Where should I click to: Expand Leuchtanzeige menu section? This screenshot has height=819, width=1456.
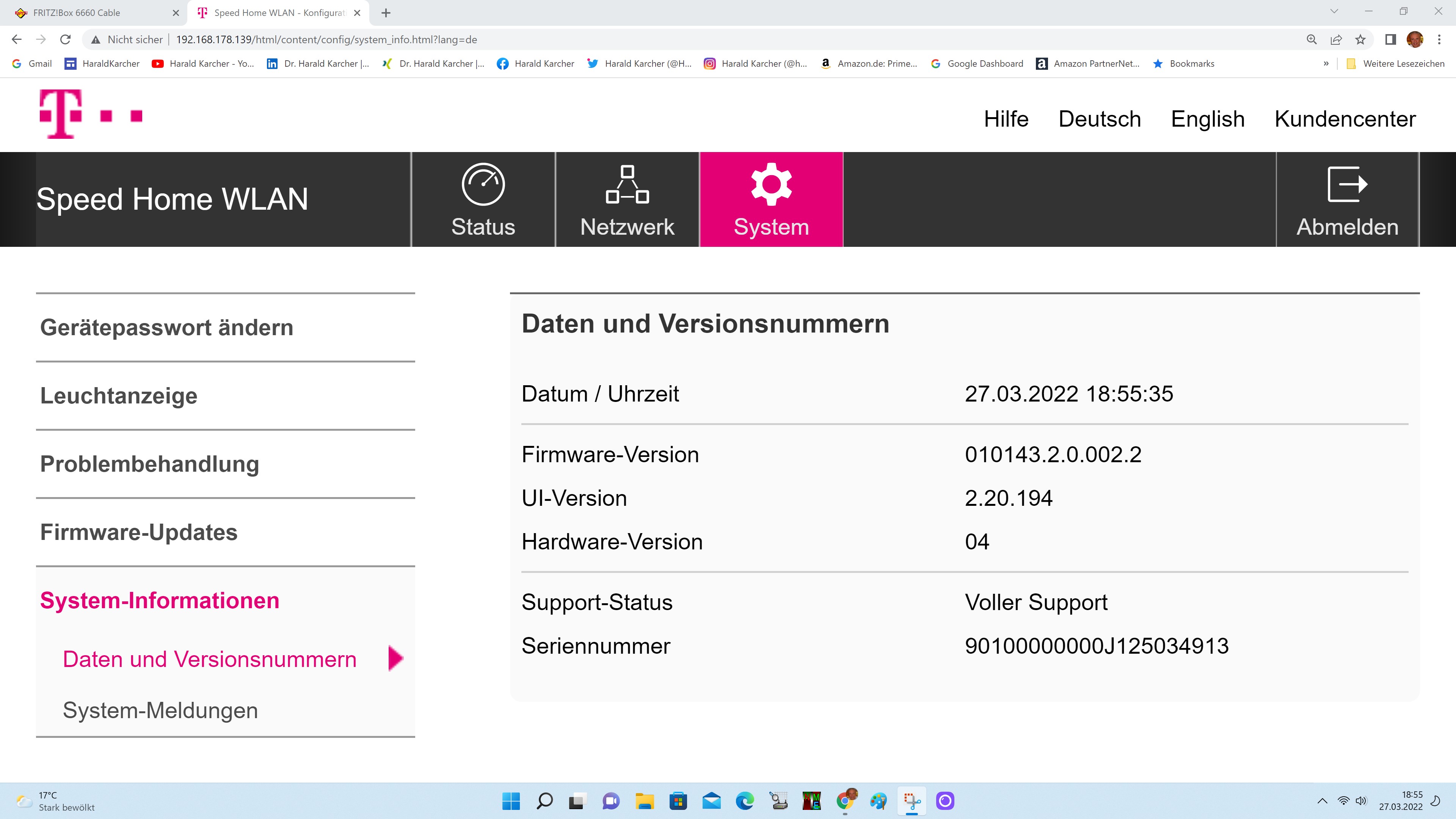(119, 395)
